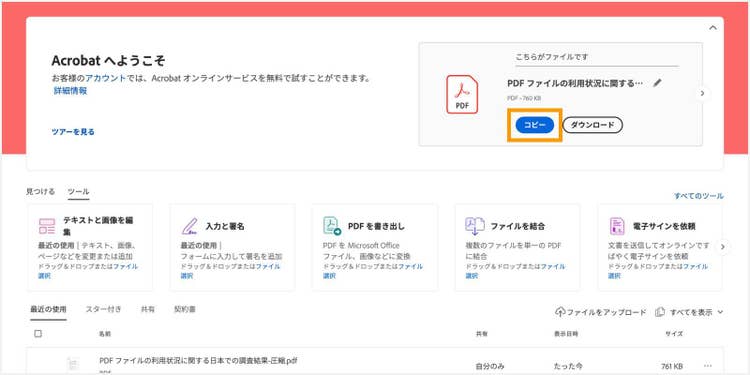Click the 自分のみ sharing cell

click(x=490, y=366)
